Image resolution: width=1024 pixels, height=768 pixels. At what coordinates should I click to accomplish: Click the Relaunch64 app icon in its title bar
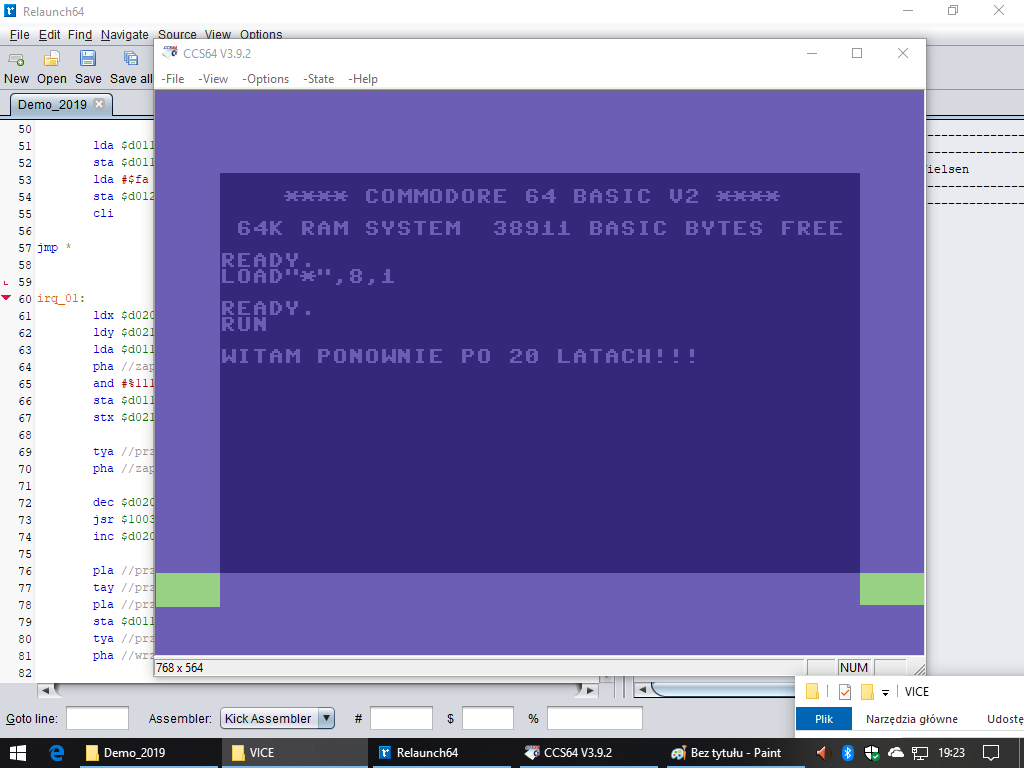(x=10, y=11)
